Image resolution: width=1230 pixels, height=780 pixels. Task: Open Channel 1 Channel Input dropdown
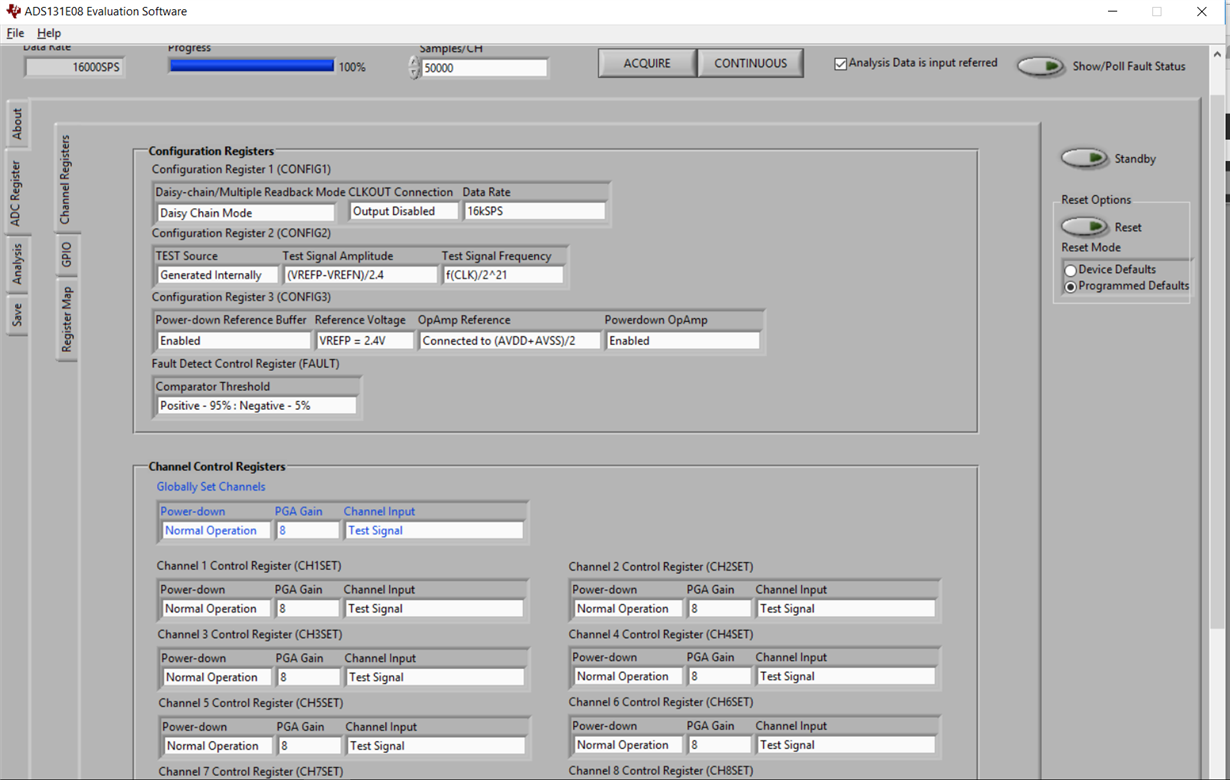click(x=434, y=609)
